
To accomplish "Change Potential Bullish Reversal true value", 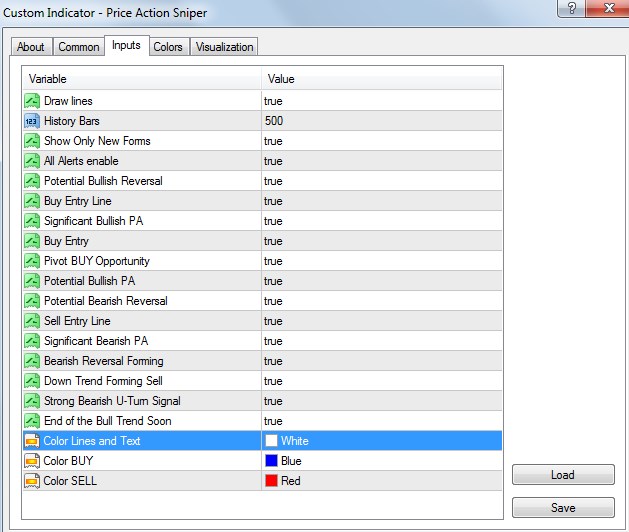I will pos(381,181).
